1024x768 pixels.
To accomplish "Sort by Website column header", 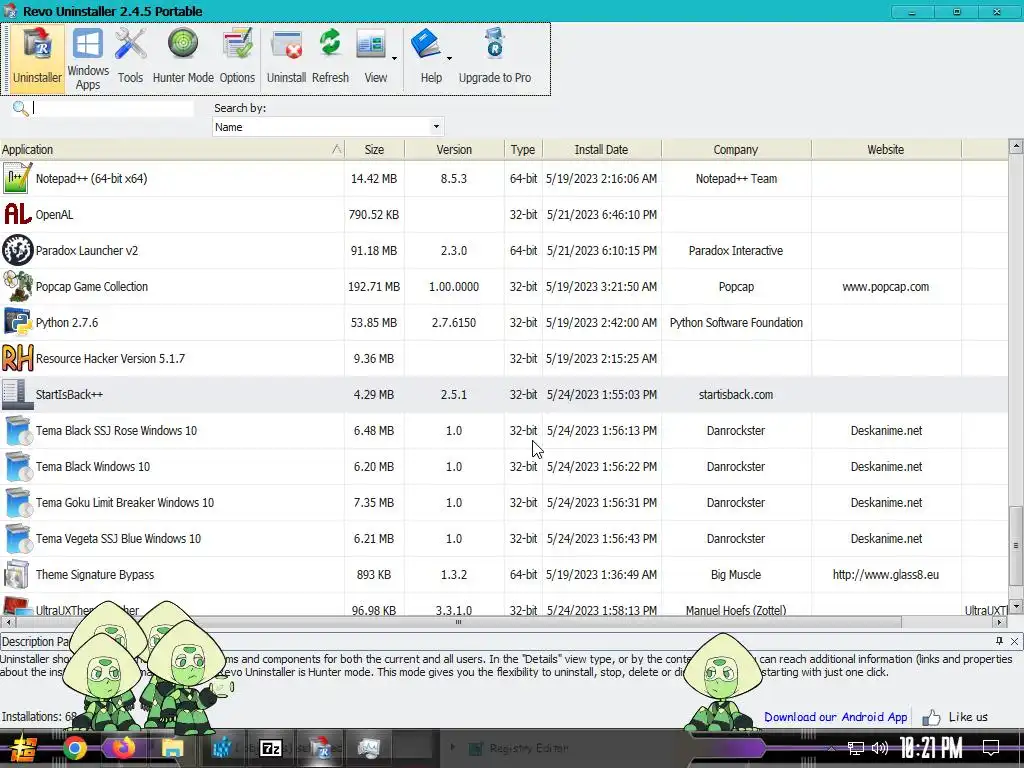I will tap(886, 150).
